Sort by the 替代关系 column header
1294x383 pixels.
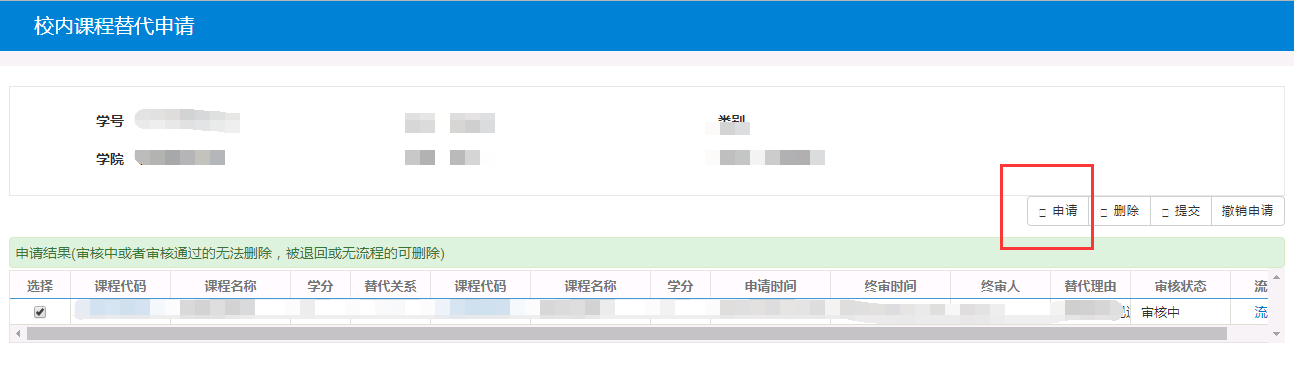point(390,286)
